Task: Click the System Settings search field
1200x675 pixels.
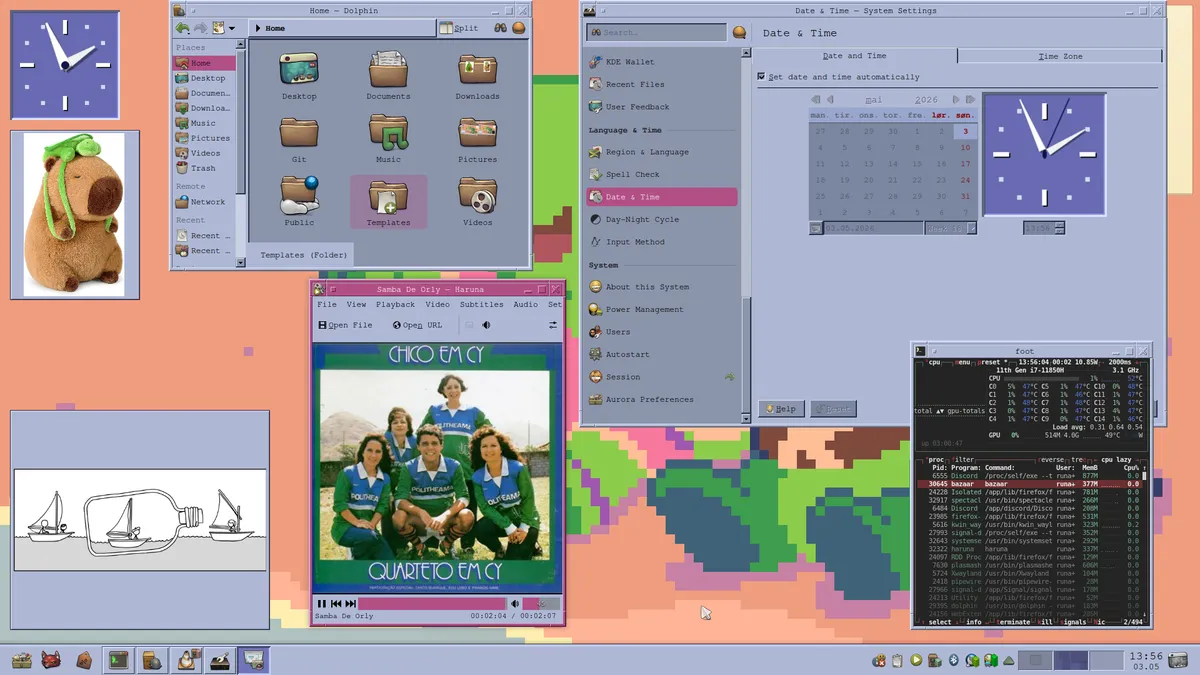Action: pyautogui.click(x=656, y=33)
